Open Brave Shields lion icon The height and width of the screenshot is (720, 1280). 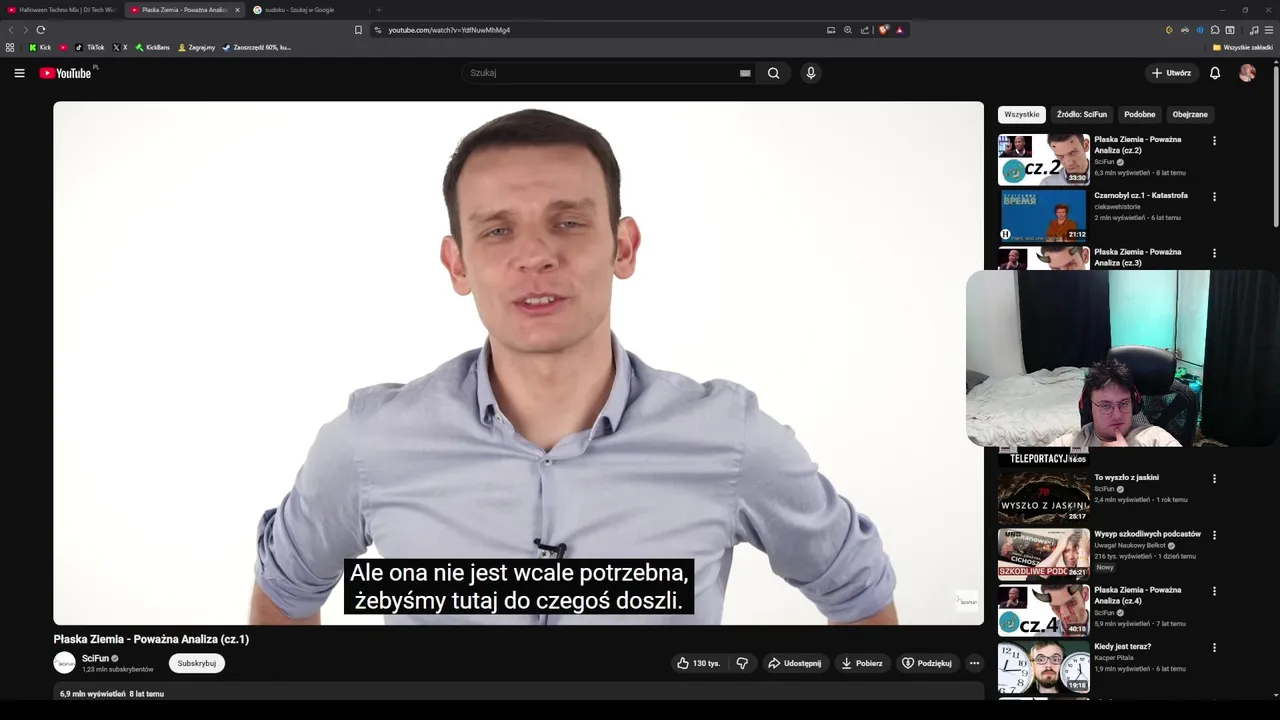point(883,30)
